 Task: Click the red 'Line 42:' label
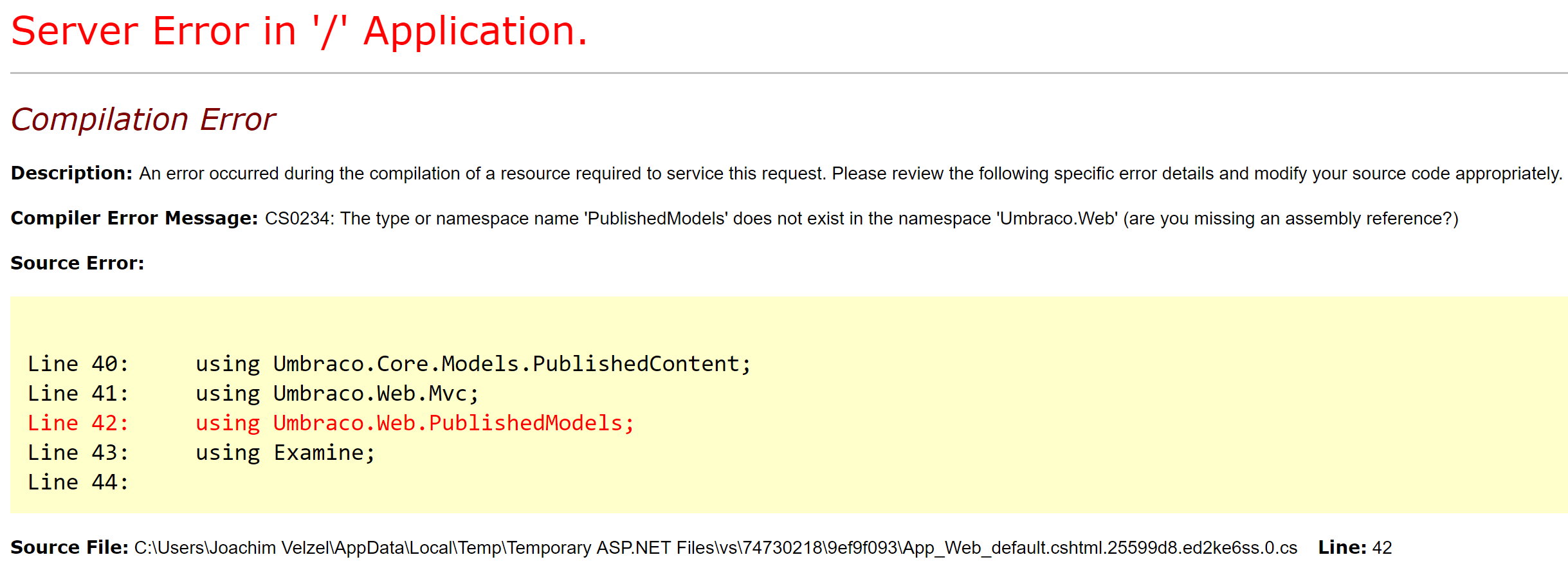(x=78, y=423)
